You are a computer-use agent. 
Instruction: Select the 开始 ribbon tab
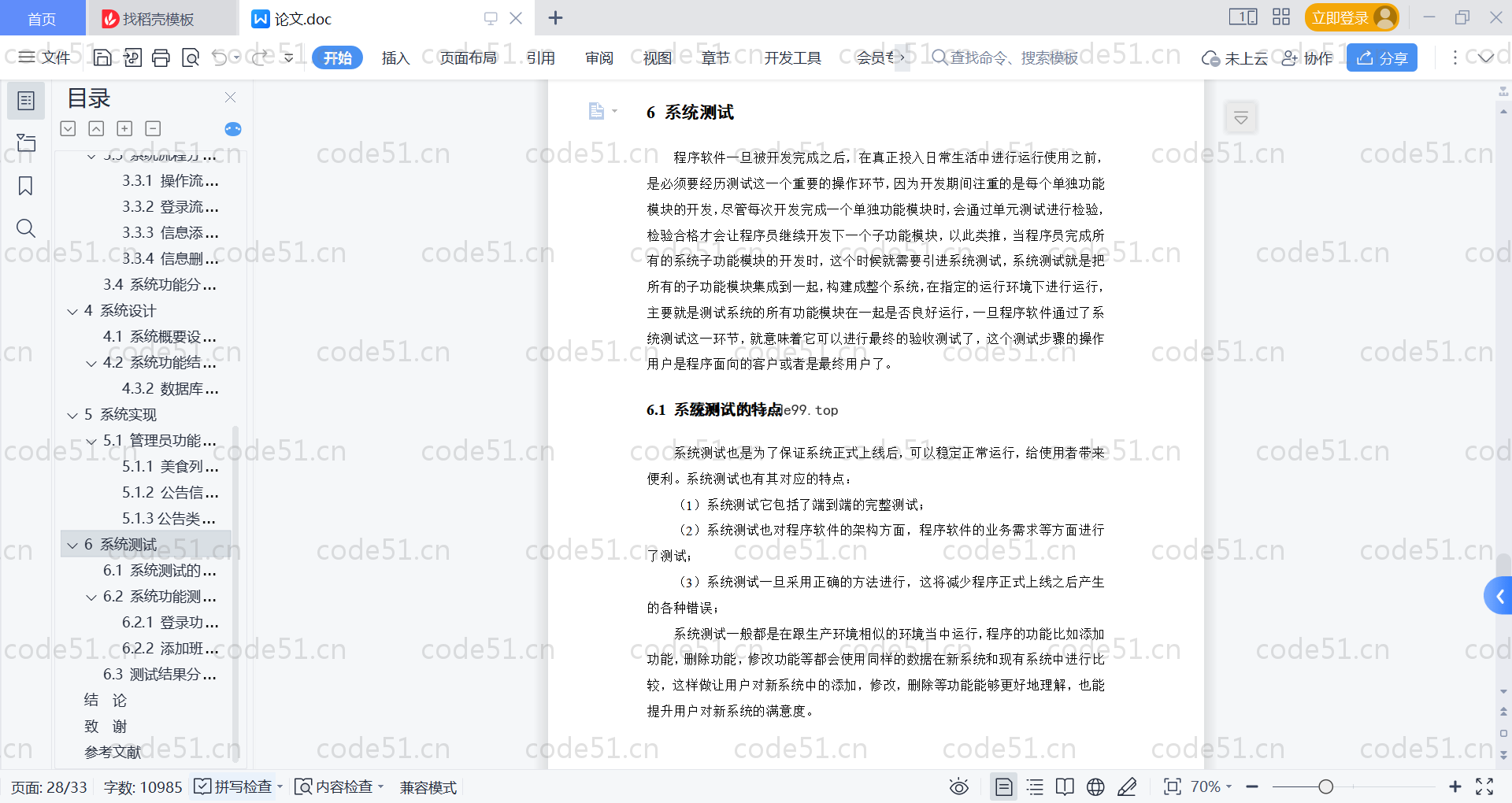[337, 57]
